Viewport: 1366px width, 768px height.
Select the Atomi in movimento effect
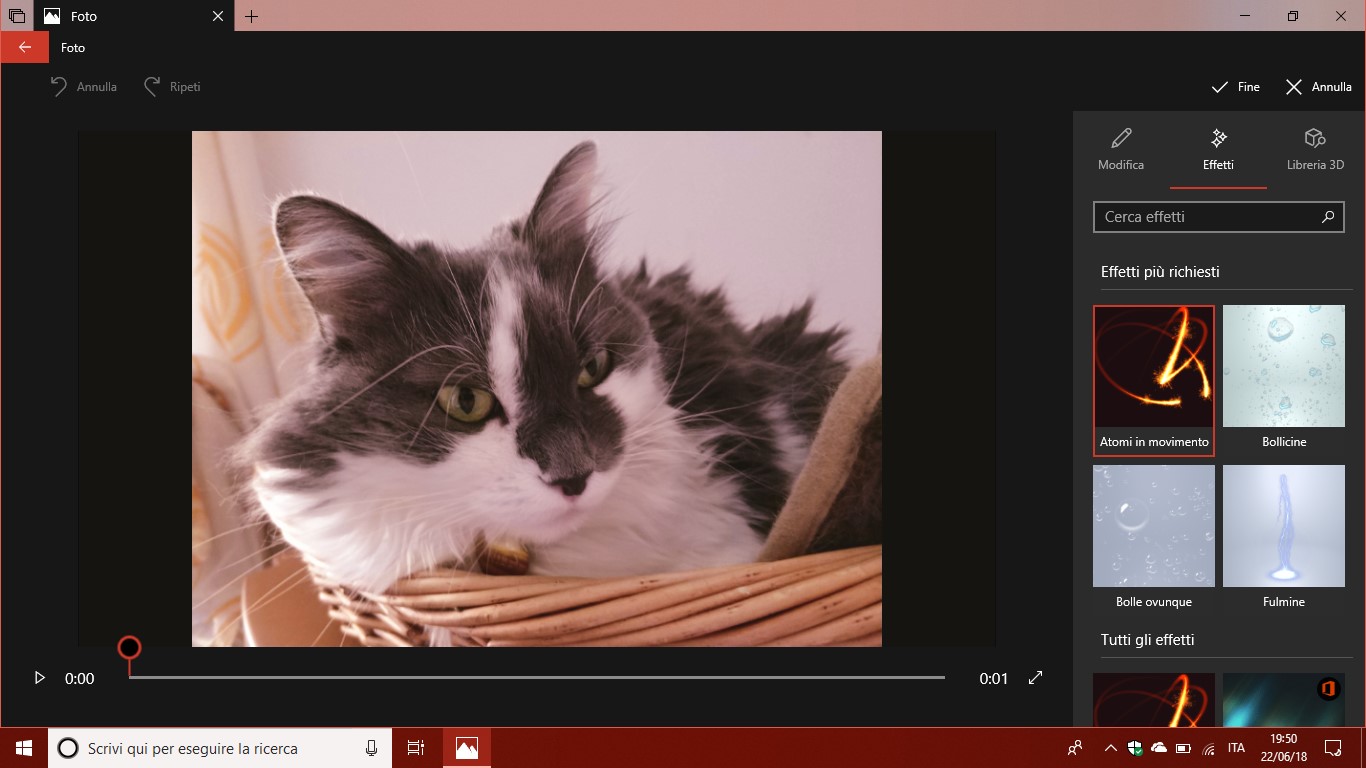point(1154,381)
